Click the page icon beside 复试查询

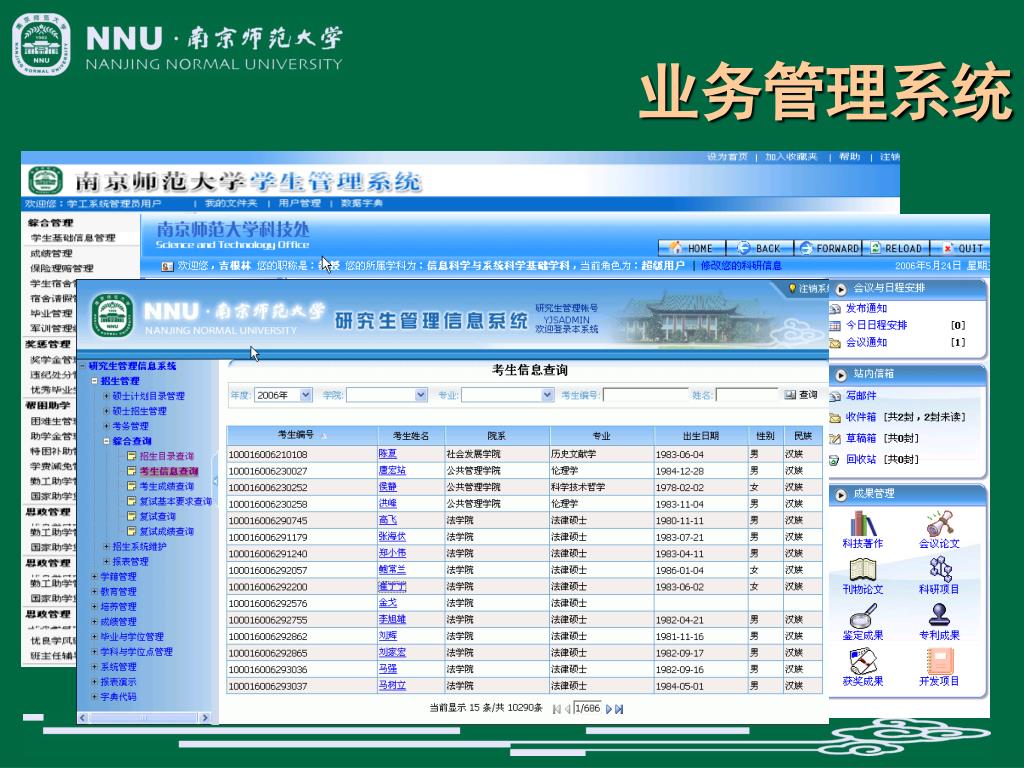(x=131, y=517)
